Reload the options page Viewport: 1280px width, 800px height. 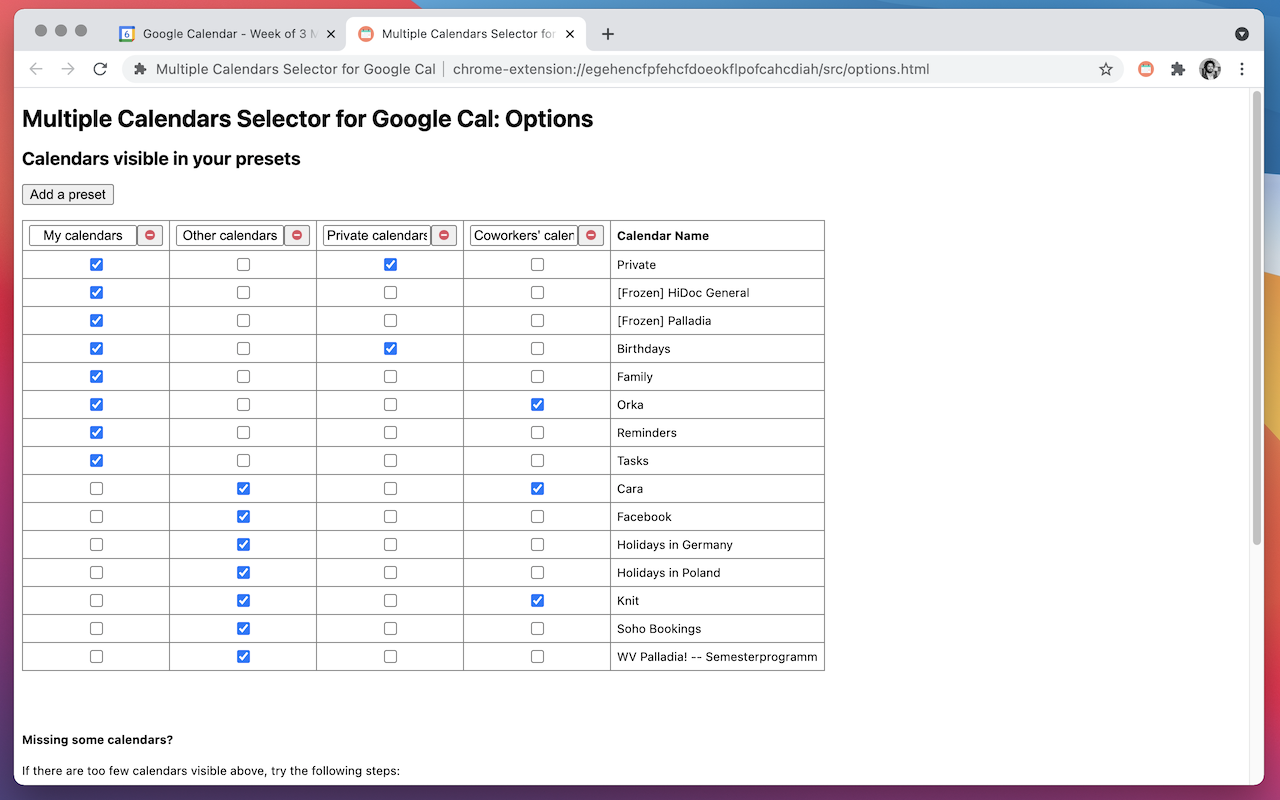click(x=100, y=69)
